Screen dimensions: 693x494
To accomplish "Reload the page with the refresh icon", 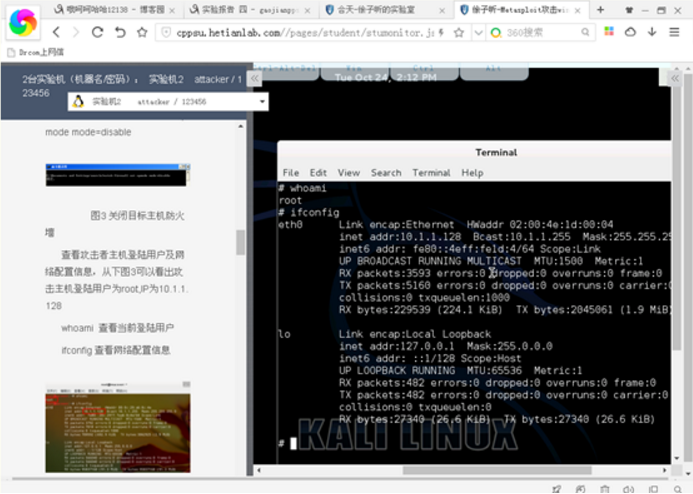I will 98,32.
